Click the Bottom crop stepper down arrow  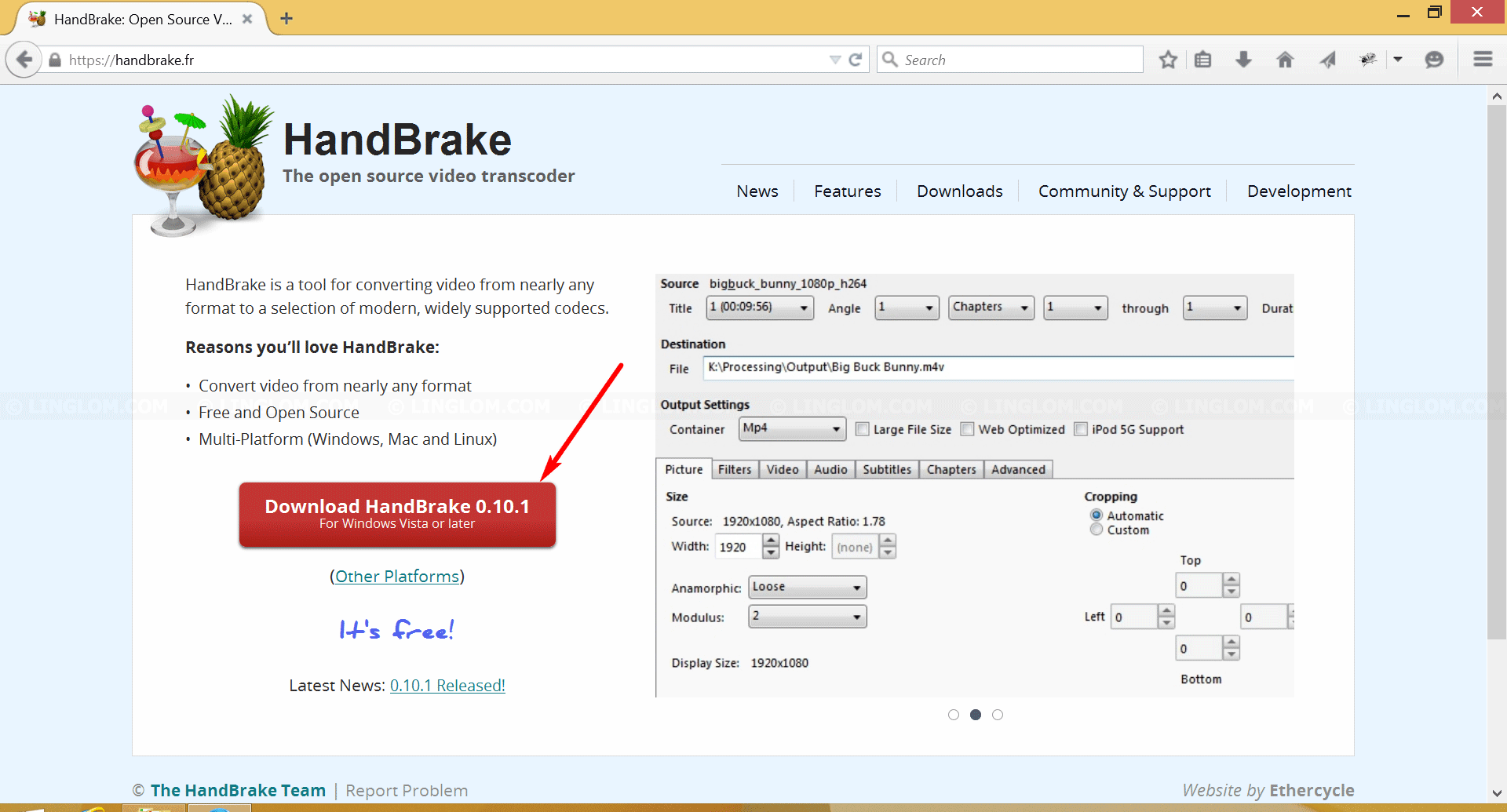pos(1232,654)
